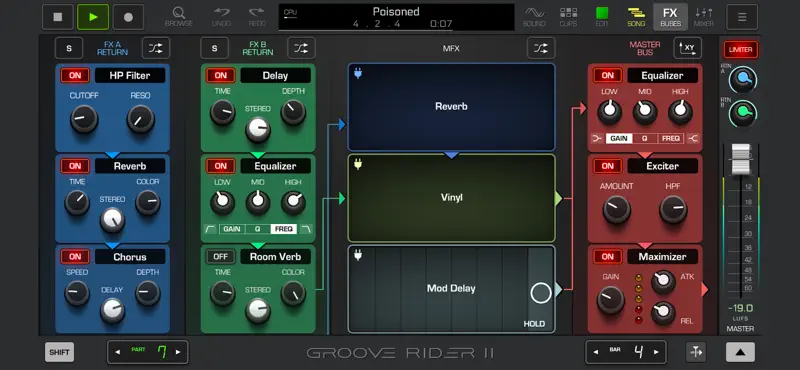This screenshot has height=370, width=800.
Task: Increase Bar value with right arrow
Action: tap(656, 352)
